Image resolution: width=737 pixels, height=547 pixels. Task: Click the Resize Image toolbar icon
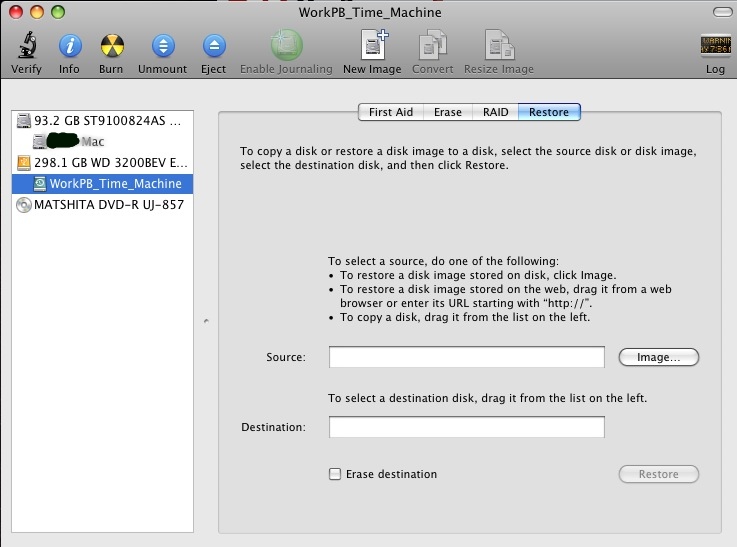pos(499,45)
